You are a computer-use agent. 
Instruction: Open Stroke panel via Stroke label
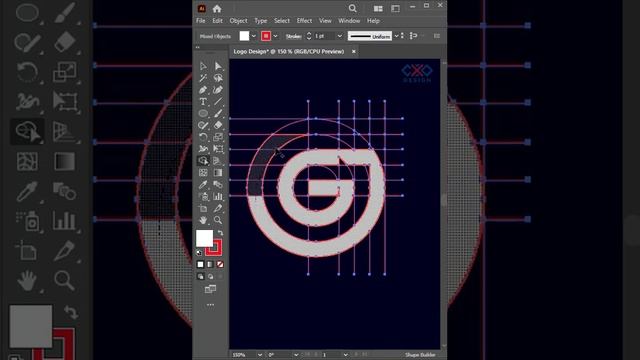point(293,36)
